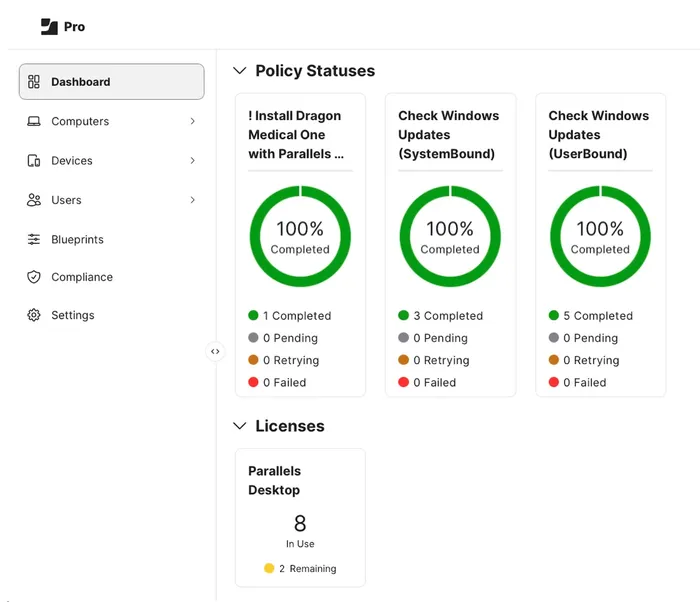The width and height of the screenshot is (700, 602).
Task: Click Users label in sidebar
Action: [x=67, y=200]
